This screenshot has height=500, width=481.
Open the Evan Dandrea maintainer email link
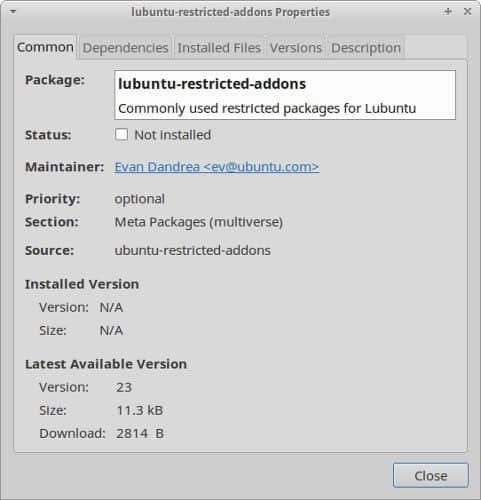tap(217, 167)
